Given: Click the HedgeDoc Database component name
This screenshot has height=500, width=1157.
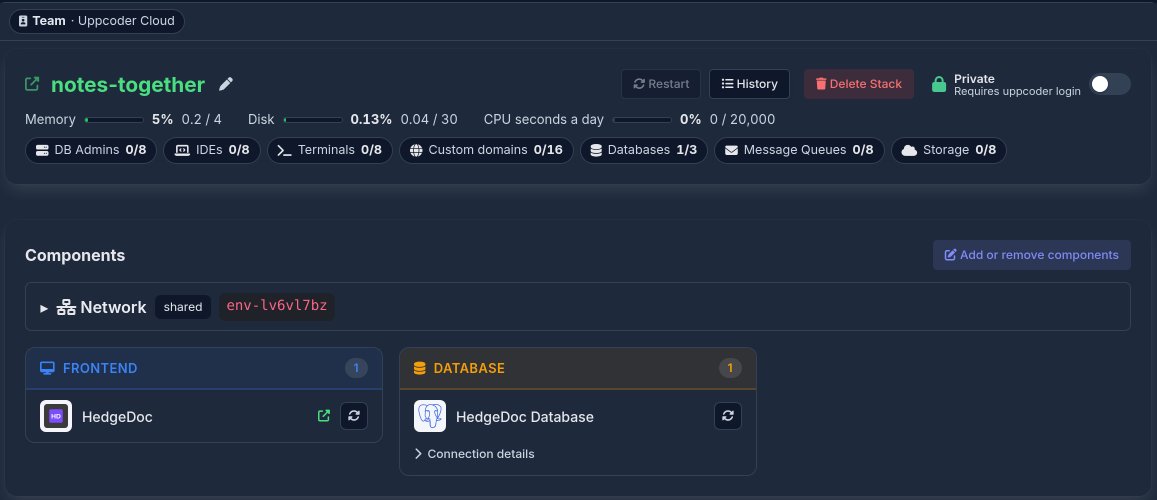Looking at the screenshot, I should [525, 417].
